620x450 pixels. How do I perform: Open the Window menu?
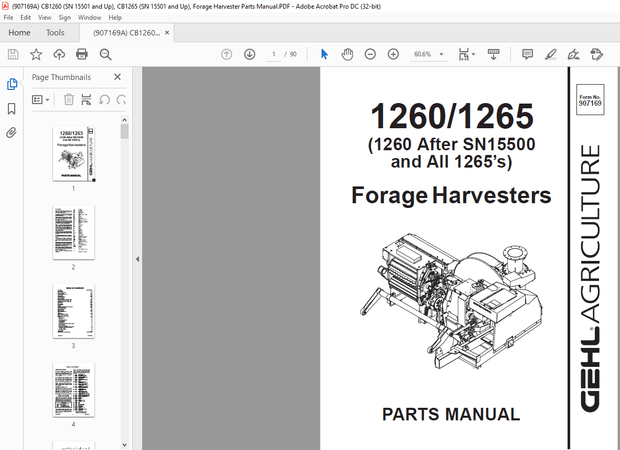pyautogui.click(x=89, y=17)
